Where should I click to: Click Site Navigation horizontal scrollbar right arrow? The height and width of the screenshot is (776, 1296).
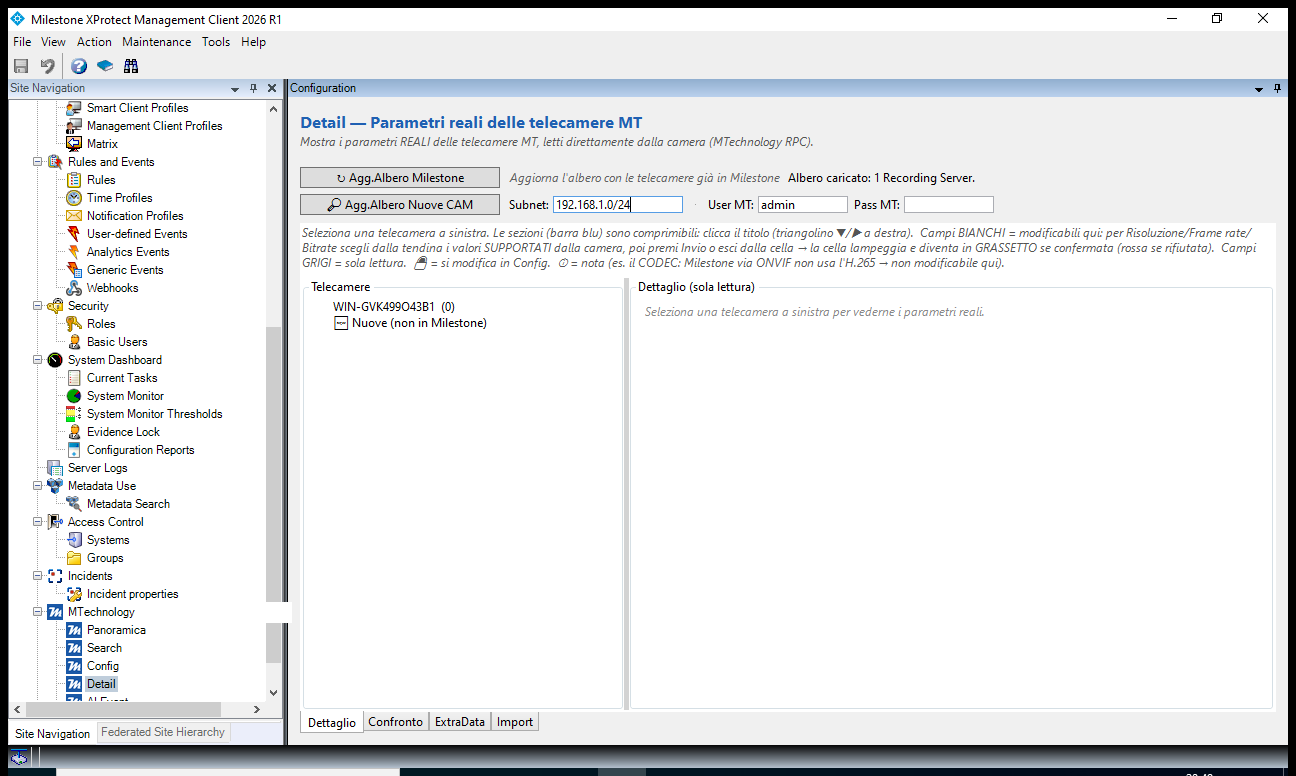coord(257,709)
